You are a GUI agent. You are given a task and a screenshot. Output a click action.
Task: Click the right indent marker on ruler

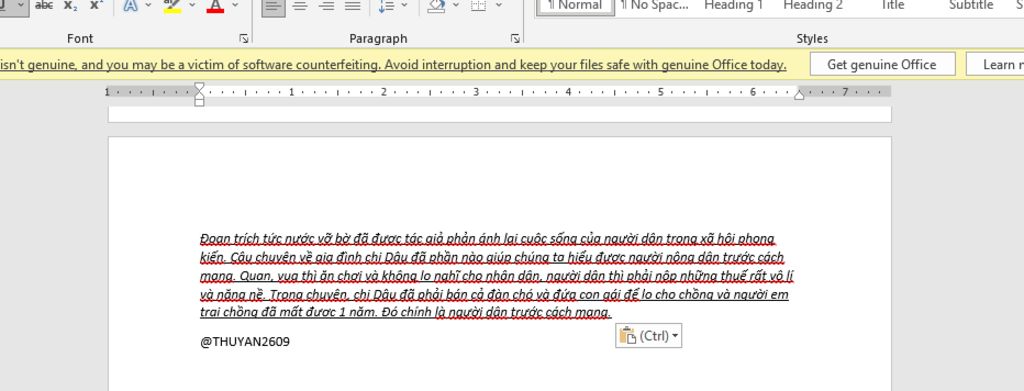pyautogui.click(x=799, y=95)
